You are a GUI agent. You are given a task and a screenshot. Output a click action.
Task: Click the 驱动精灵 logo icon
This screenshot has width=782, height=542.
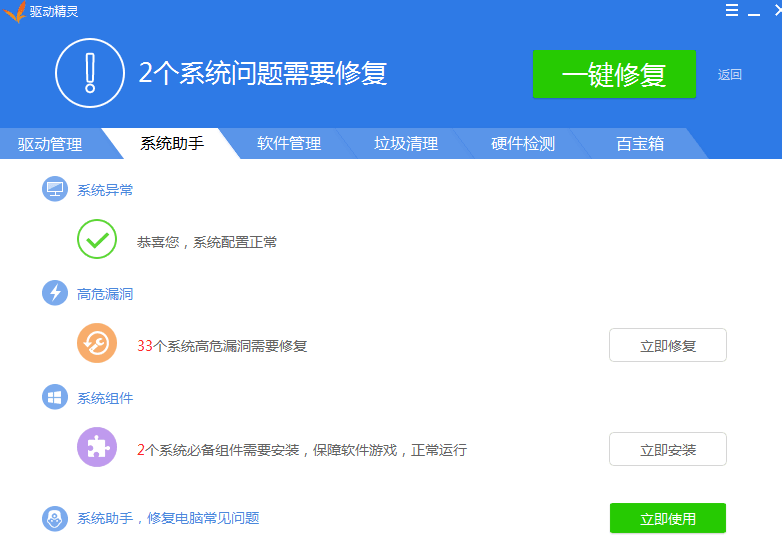click(x=14, y=12)
